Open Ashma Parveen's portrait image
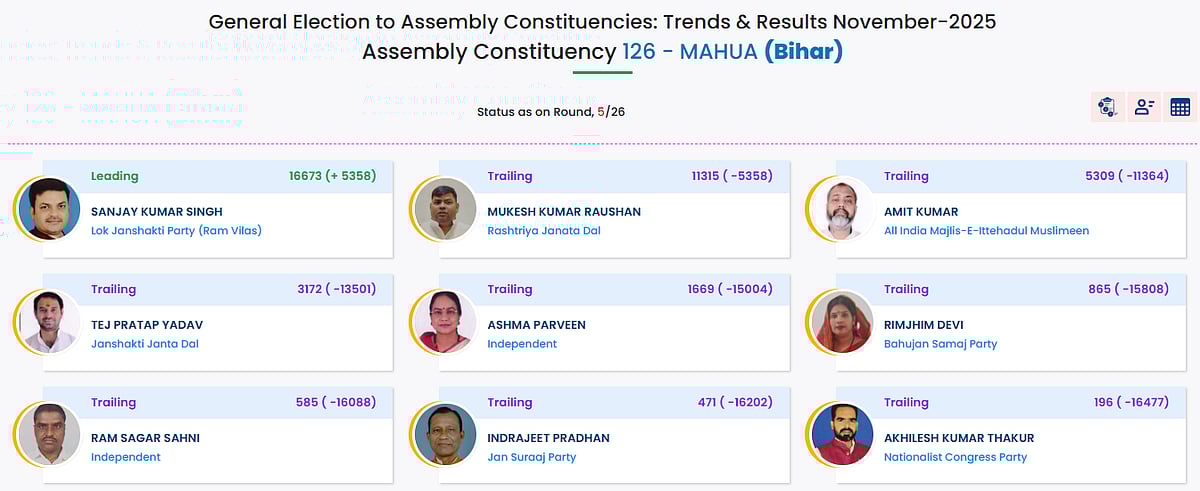1200x491 pixels. 445,322
